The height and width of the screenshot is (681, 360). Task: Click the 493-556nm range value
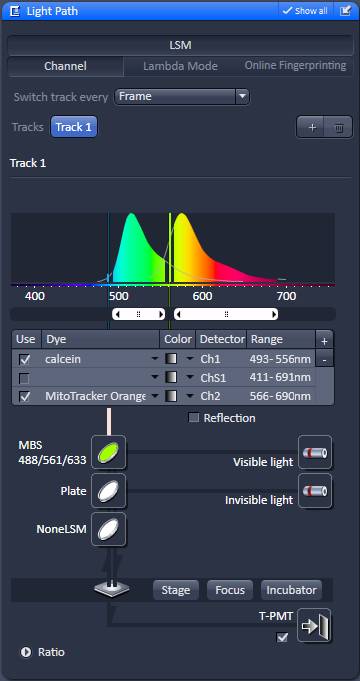click(x=280, y=359)
